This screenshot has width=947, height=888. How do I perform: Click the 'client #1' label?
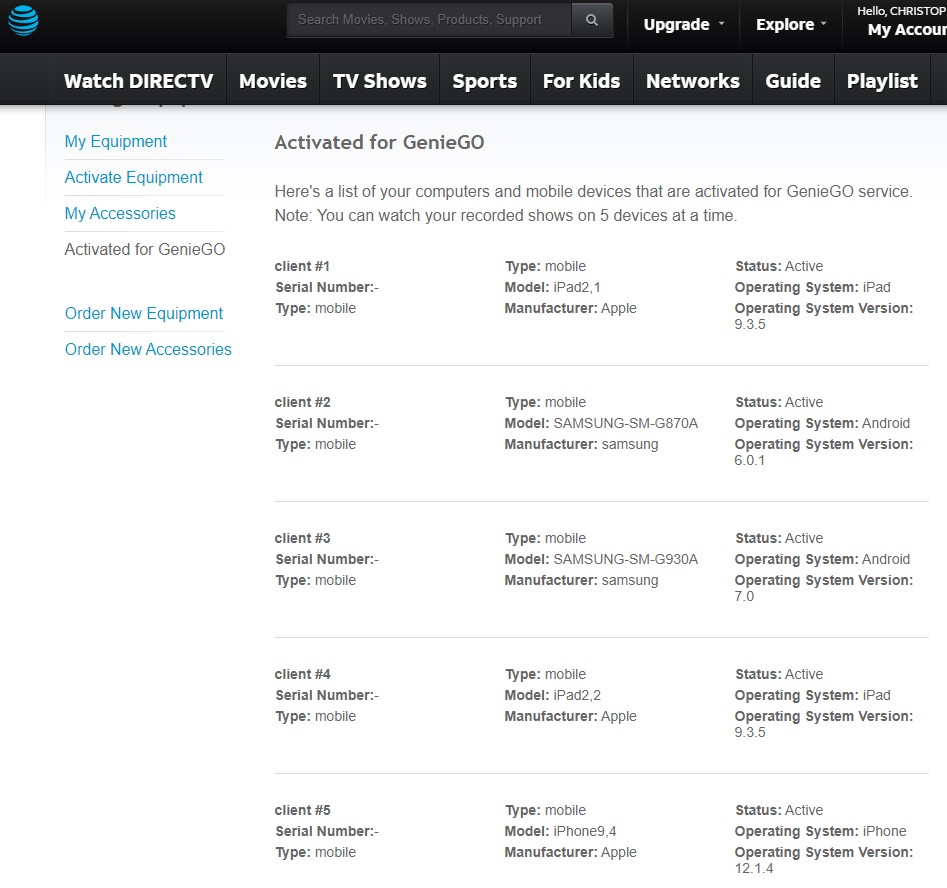(x=302, y=266)
